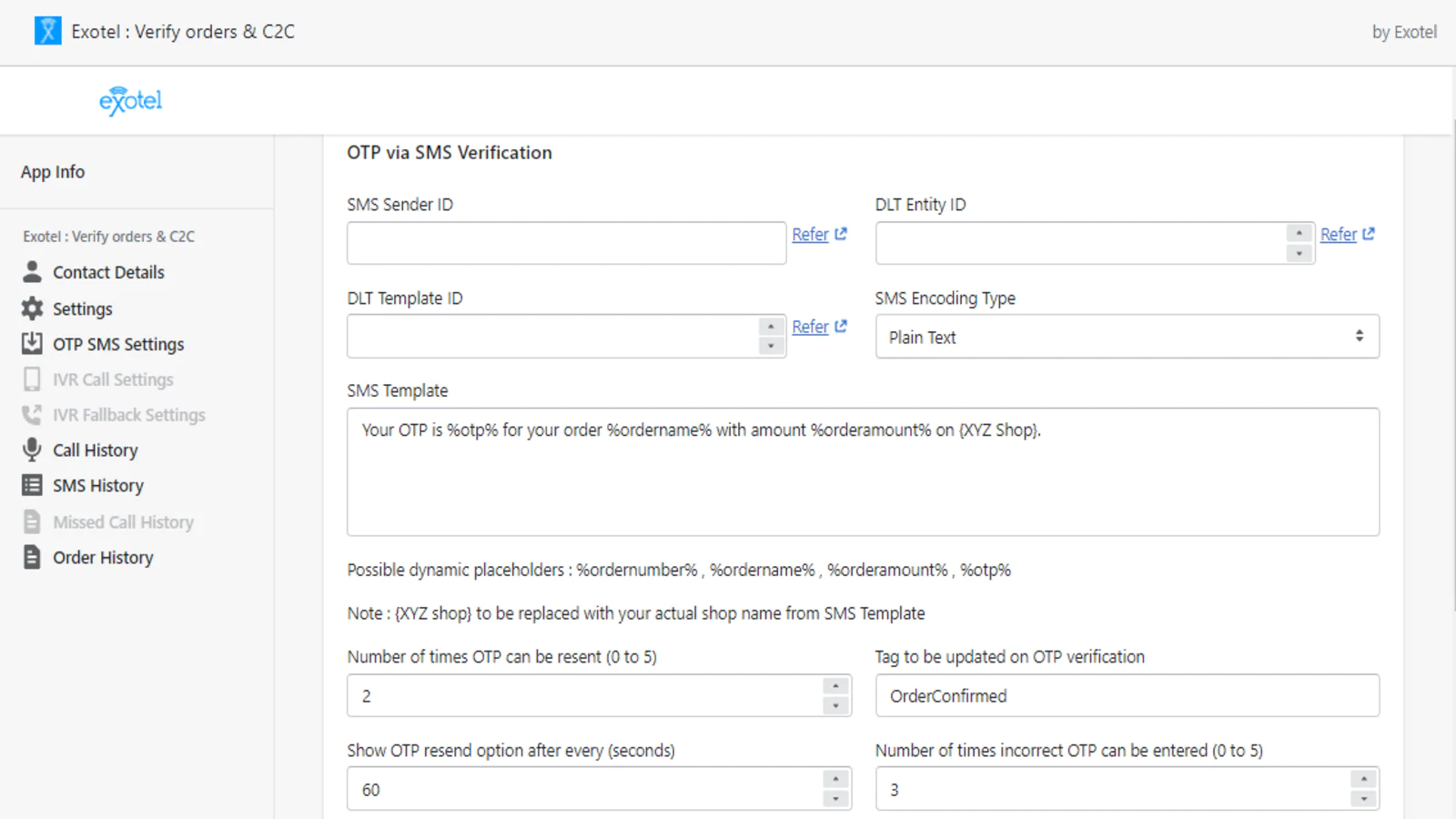This screenshot has width=1456, height=819.
Task: Click the SMS History list icon
Action: pyautogui.click(x=32, y=485)
